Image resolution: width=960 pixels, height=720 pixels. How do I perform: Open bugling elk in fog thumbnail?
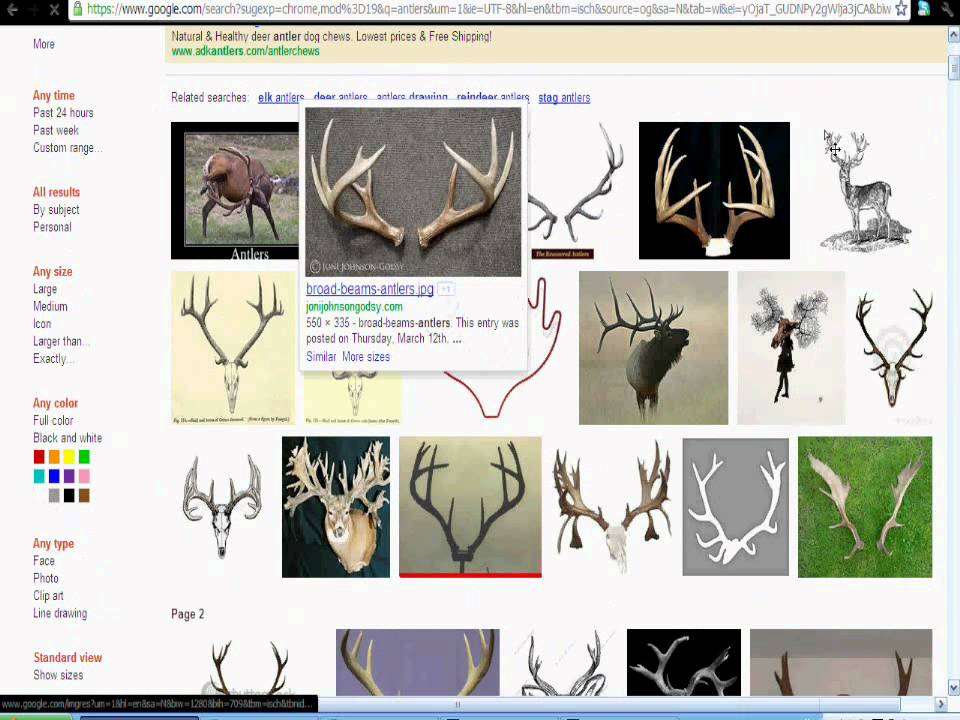click(x=653, y=348)
